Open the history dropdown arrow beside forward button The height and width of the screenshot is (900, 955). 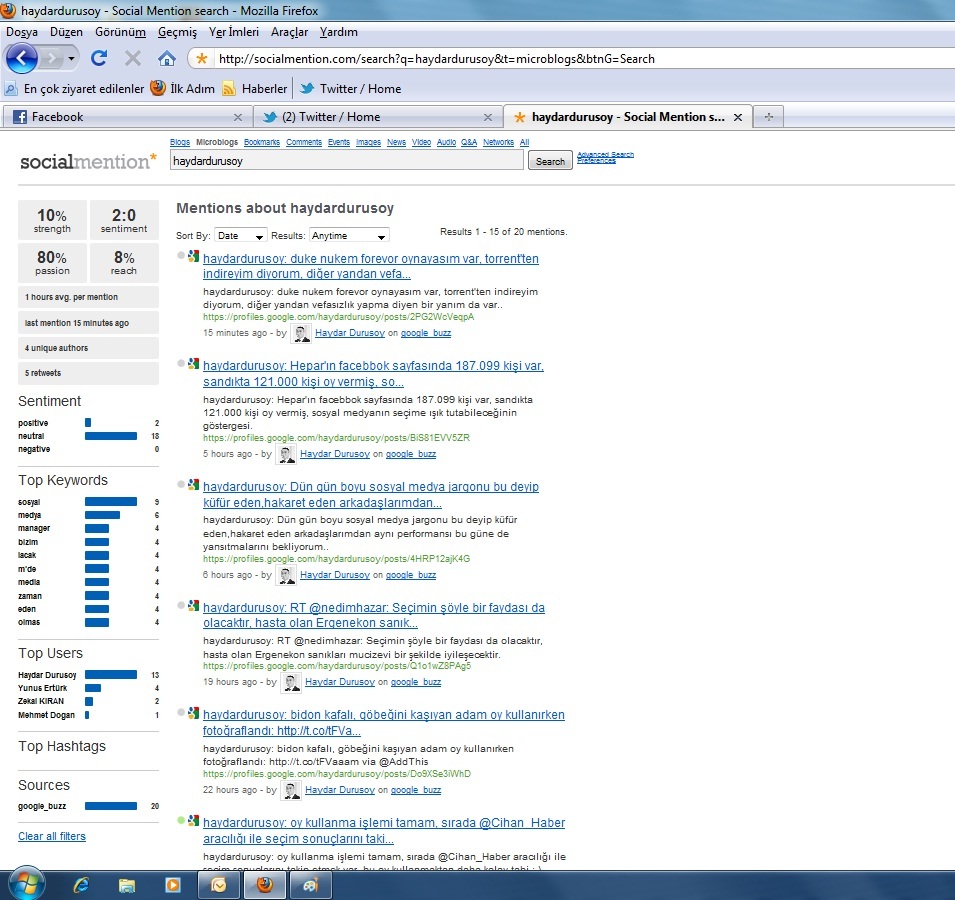coord(71,58)
